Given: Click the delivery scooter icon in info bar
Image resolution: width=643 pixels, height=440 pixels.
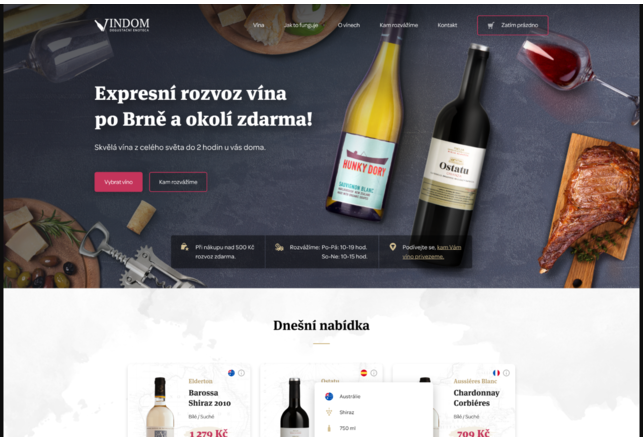Looking at the screenshot, I should pyautogui.click(x=279, y=247).
